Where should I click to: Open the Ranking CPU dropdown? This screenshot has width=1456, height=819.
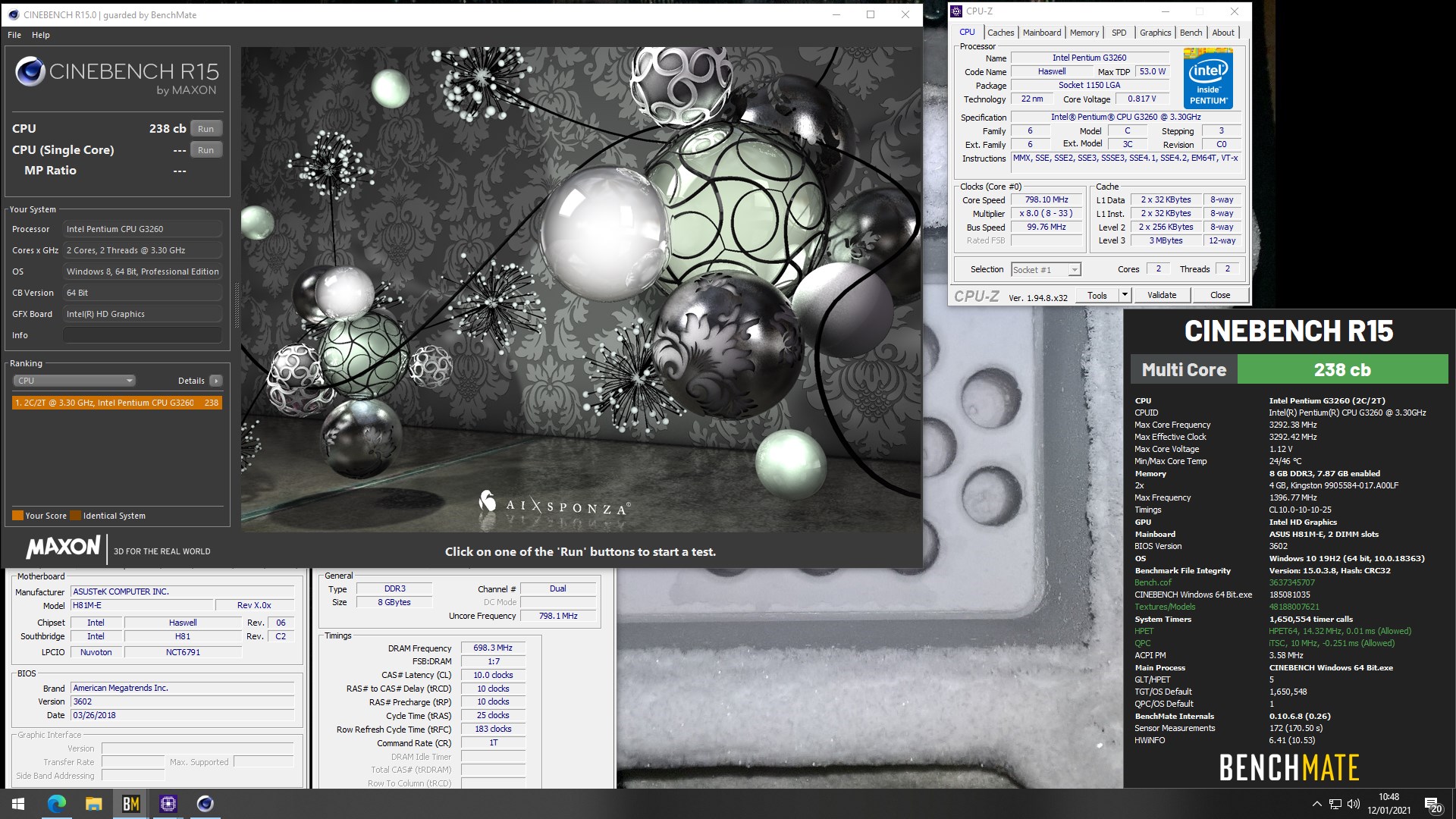click(x=74, y=381)
